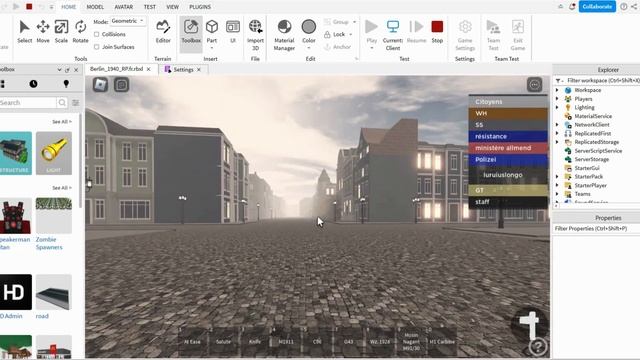Open Game Settings
Image resolution: width=640 pixels, height=360 pixels.
click(465, 35)
